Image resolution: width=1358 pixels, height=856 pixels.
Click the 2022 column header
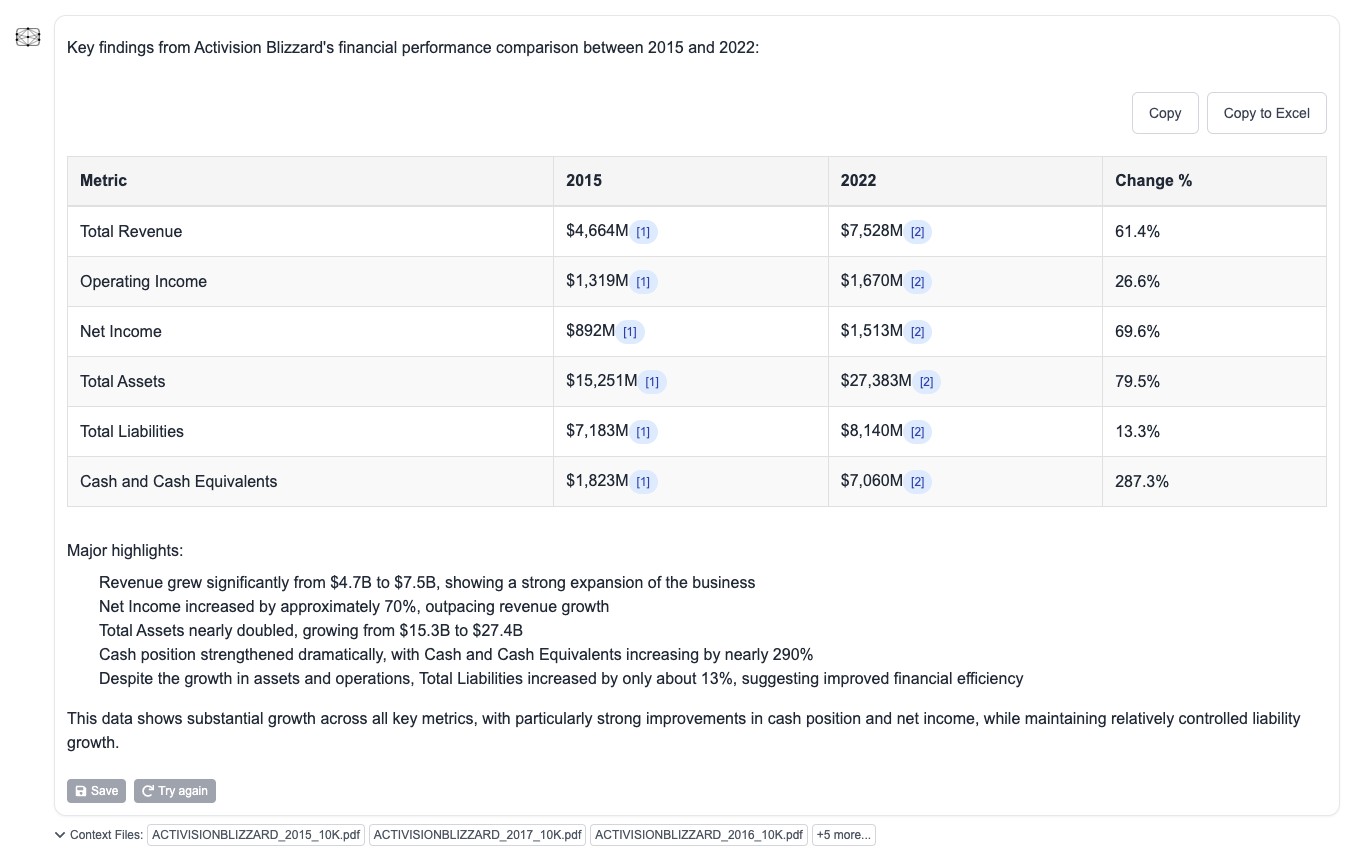[965, 181]
